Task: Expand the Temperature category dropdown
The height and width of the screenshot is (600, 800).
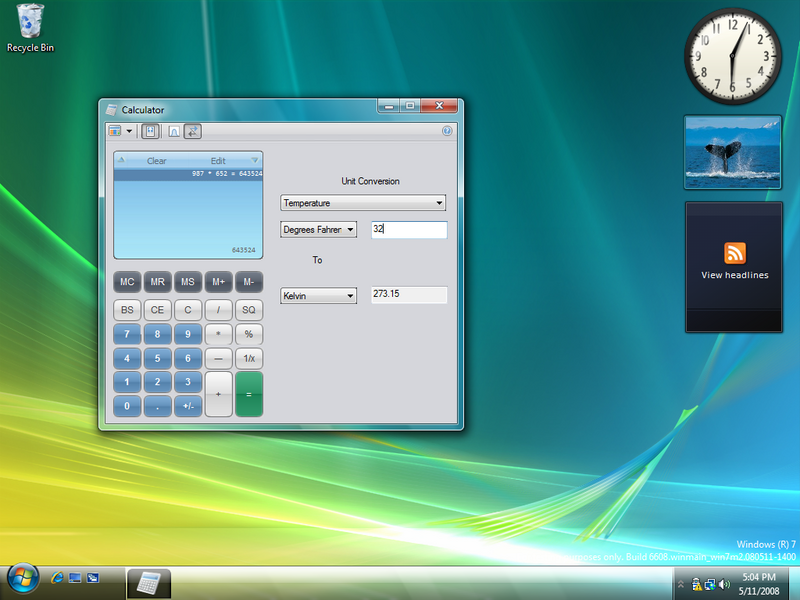Action: click(363, 203)
